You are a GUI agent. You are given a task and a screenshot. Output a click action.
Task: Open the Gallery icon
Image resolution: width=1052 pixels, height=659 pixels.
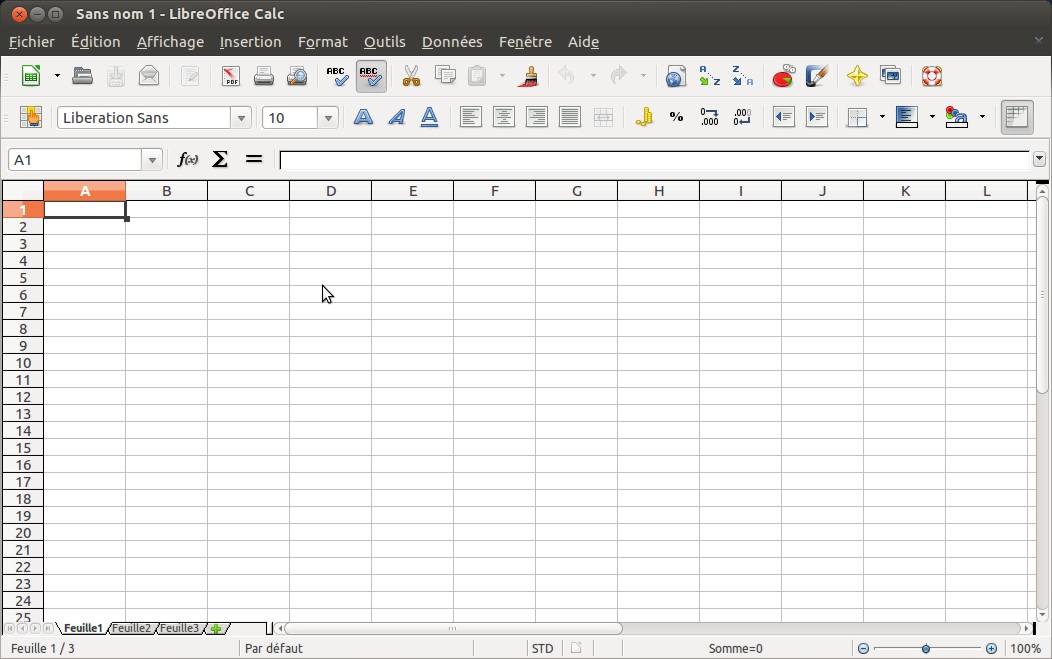(890, 76)
